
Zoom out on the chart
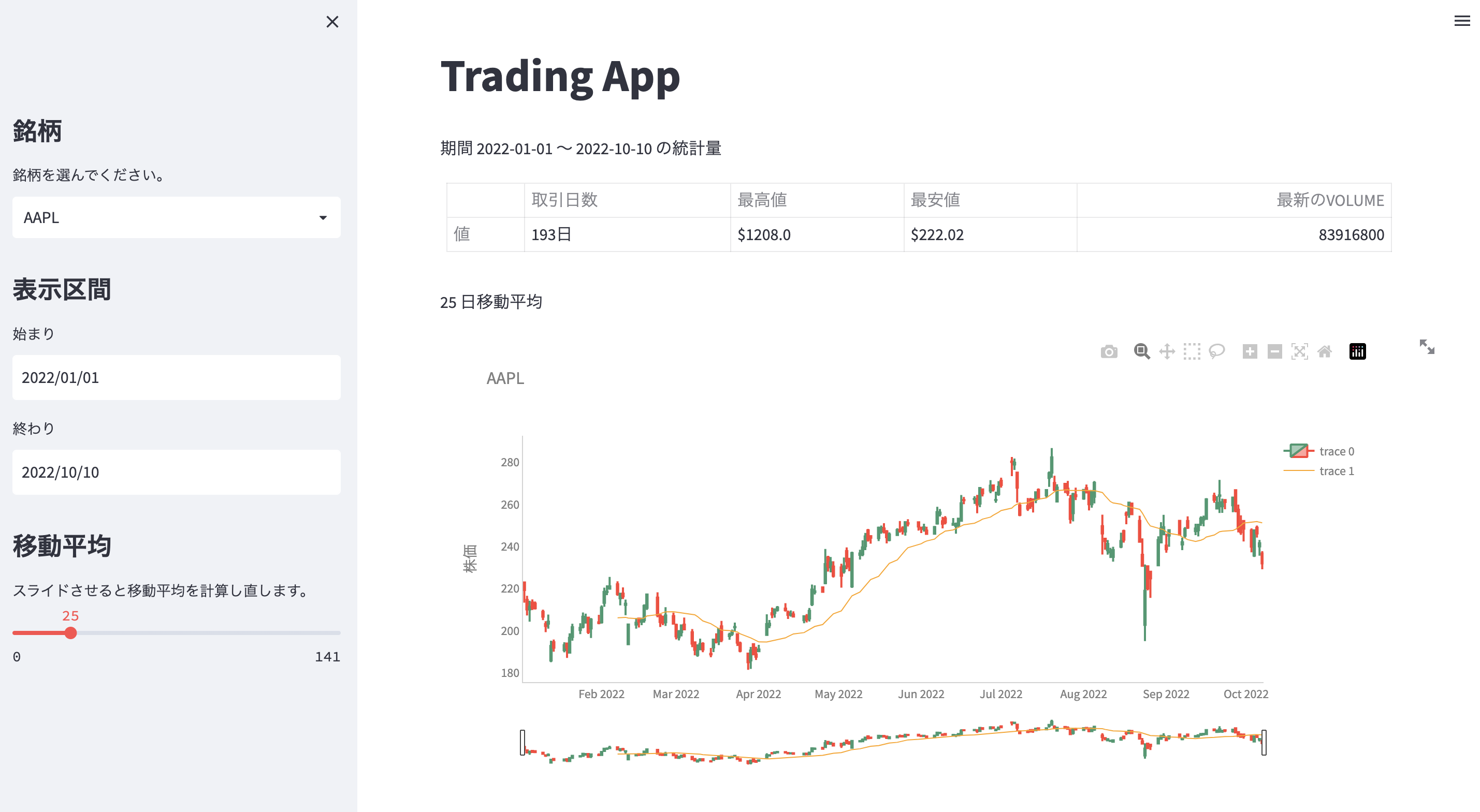click(x=1275, y=351)
